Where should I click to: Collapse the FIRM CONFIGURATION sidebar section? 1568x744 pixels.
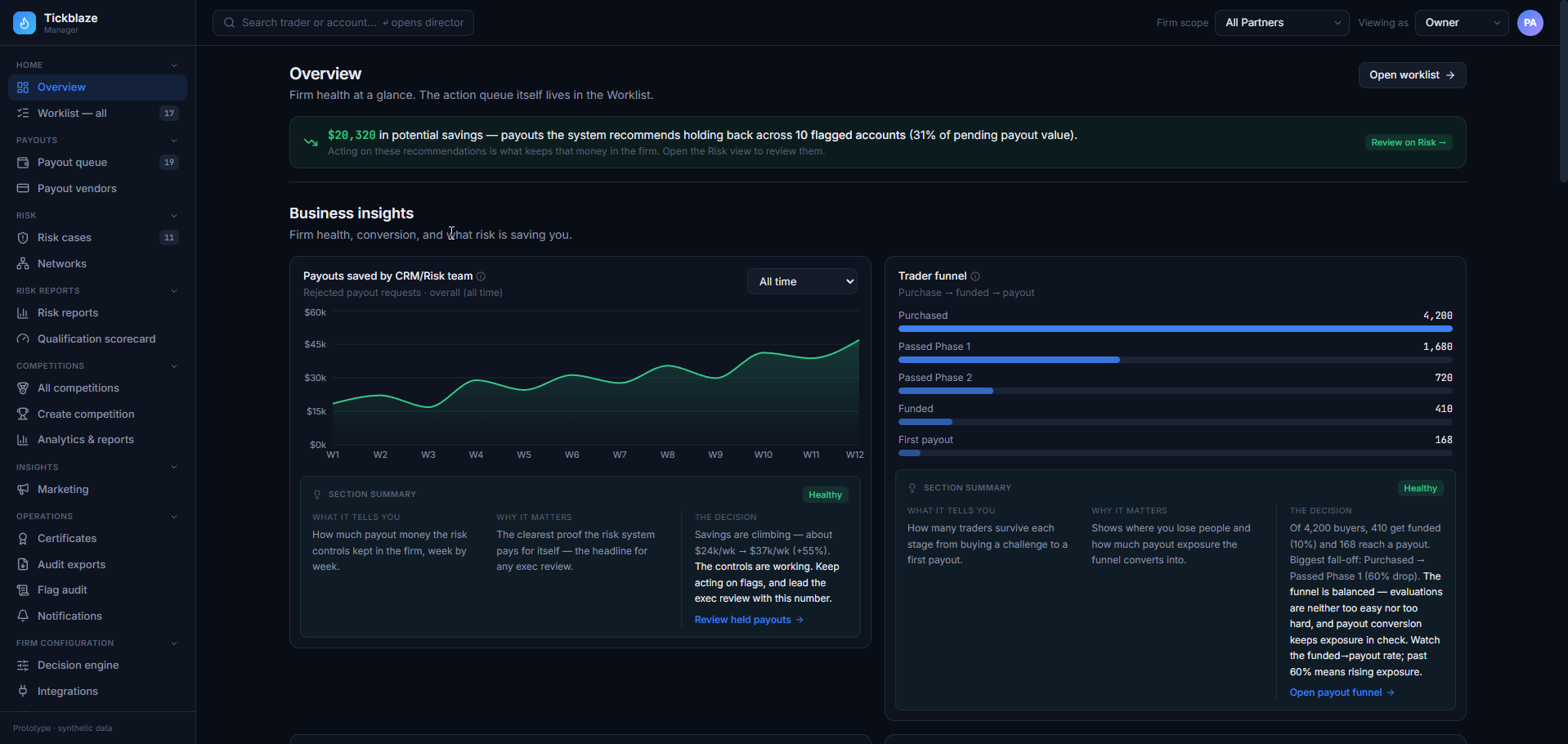[x=173, y=643]
